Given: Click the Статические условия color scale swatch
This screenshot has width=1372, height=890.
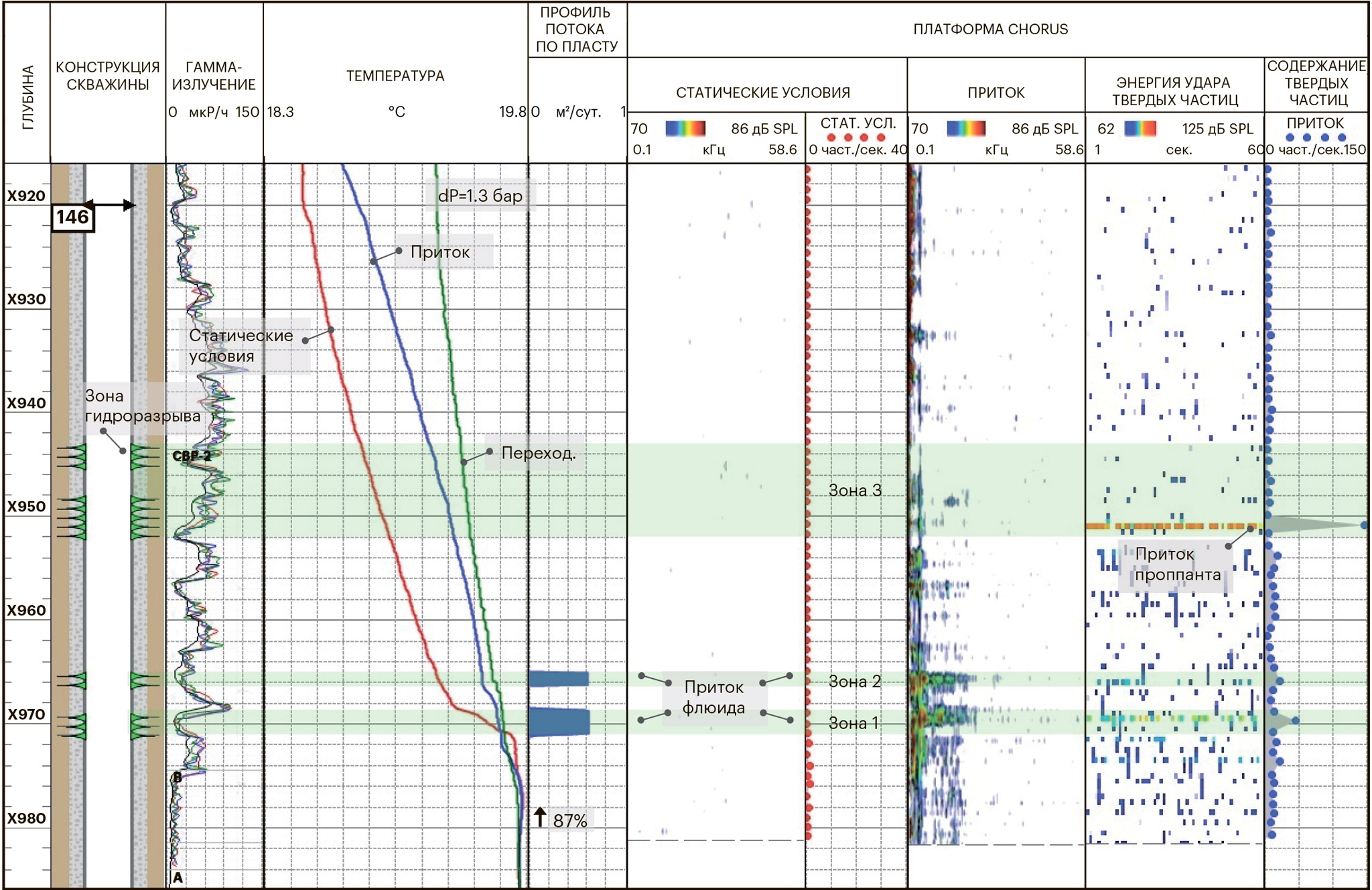Looking at the screenshot, I should pos(685,129).
